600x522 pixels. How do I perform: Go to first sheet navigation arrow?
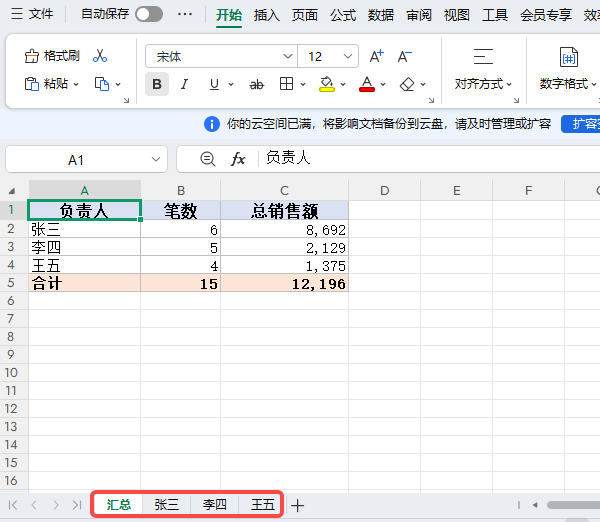point(13,505)
